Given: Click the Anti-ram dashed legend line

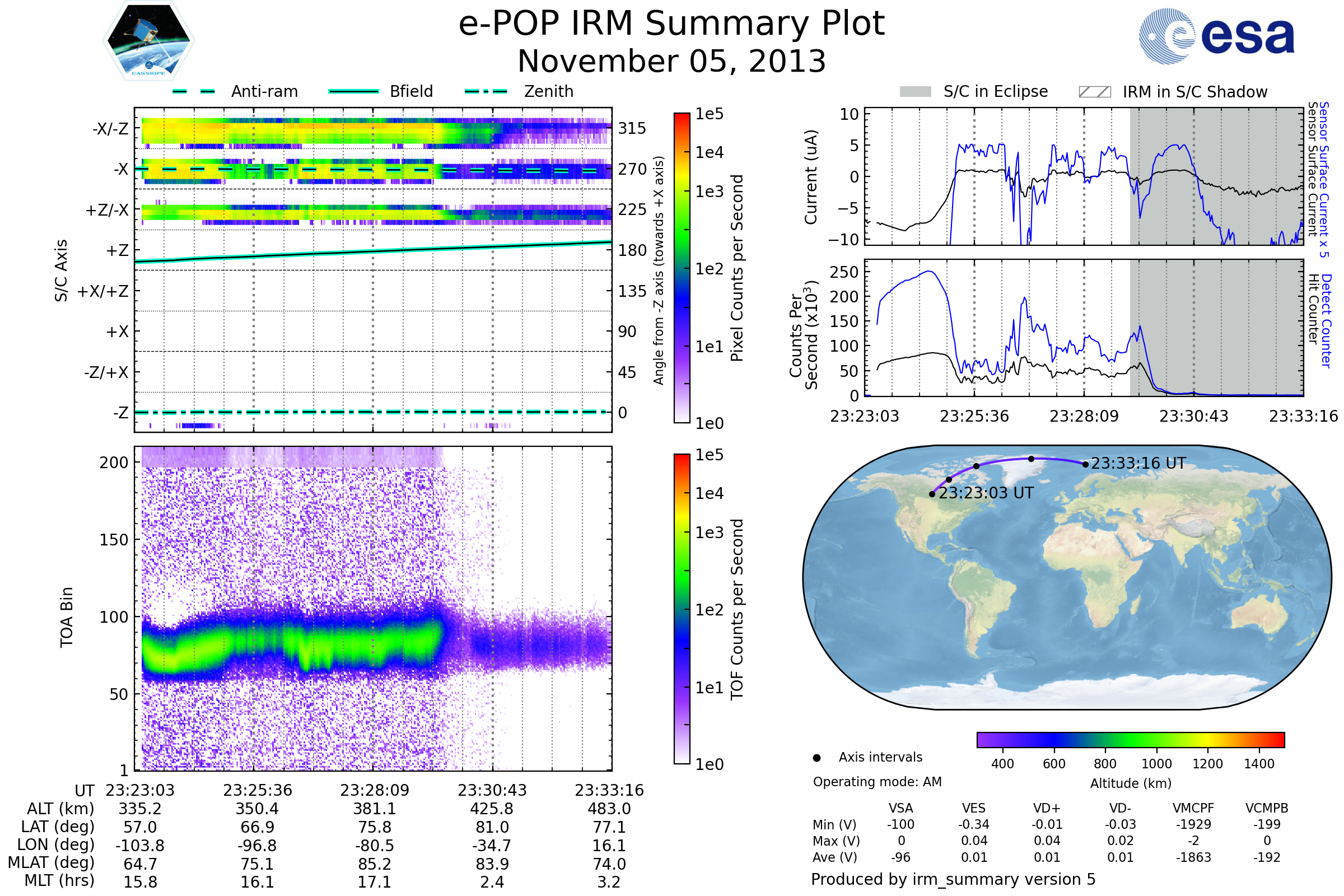Looking at the screenshot, I should click(x=194, y=91).
